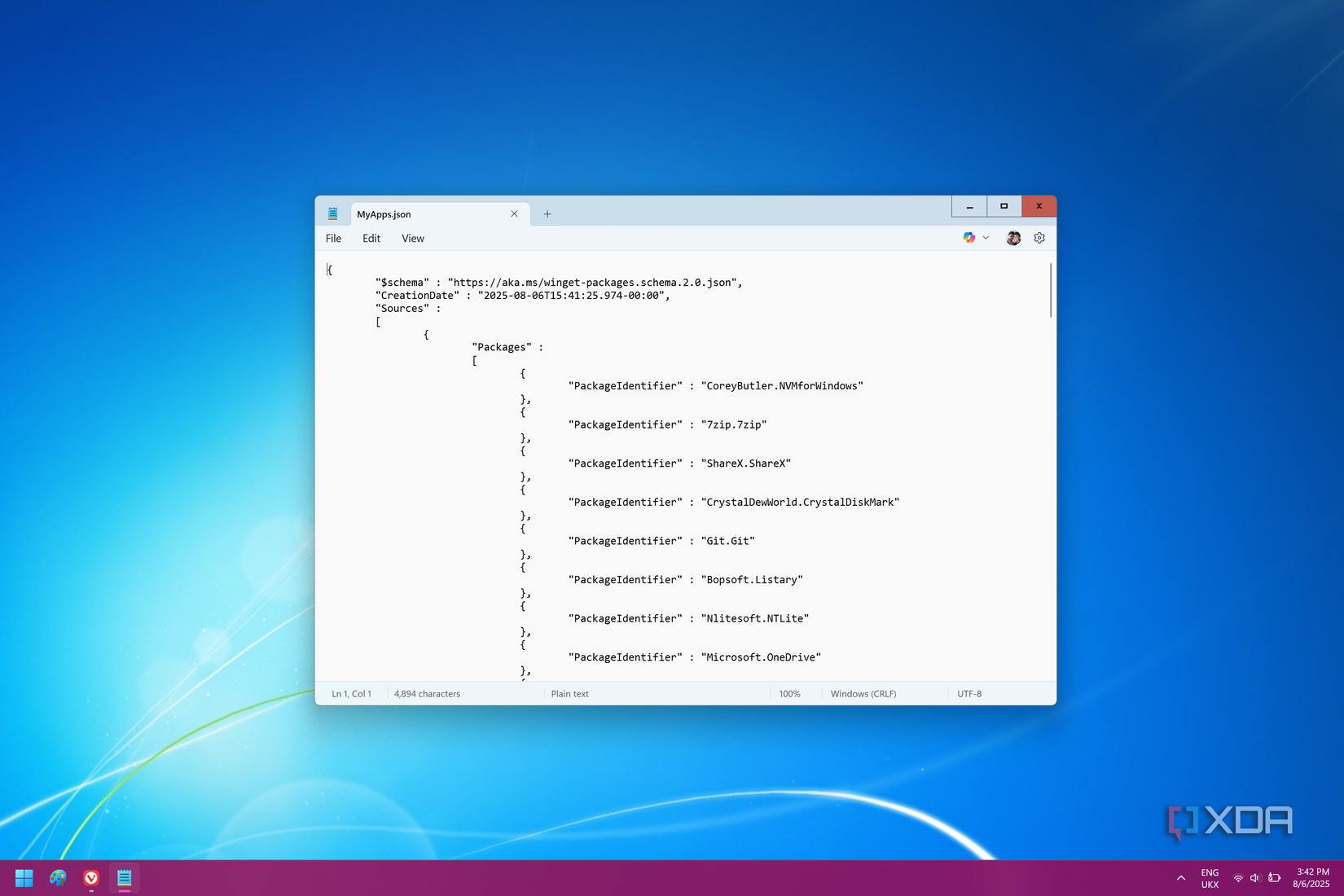Open volume settings from the system tray
Viewport: 1344px width, 896px height.
pos(1254,877)
